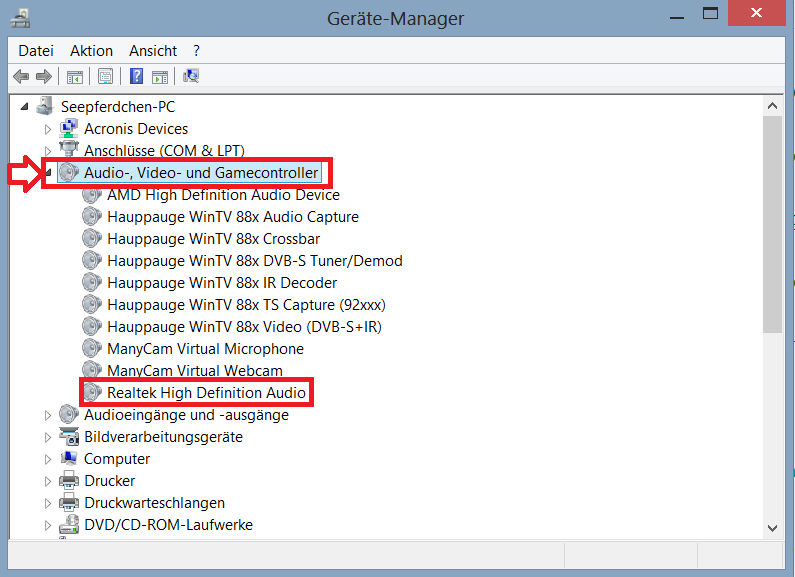
Task: Open the Ansicht menu
Action: pyautogui.click(x=153, y=51)
